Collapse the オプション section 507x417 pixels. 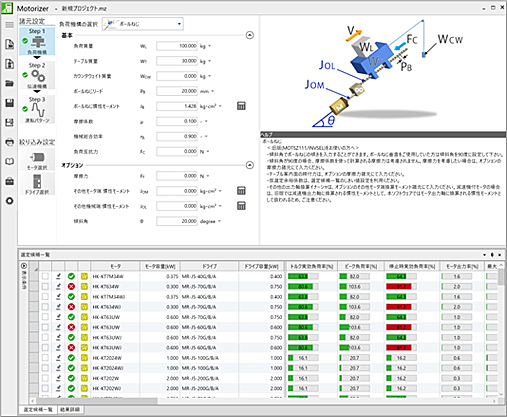250,165
